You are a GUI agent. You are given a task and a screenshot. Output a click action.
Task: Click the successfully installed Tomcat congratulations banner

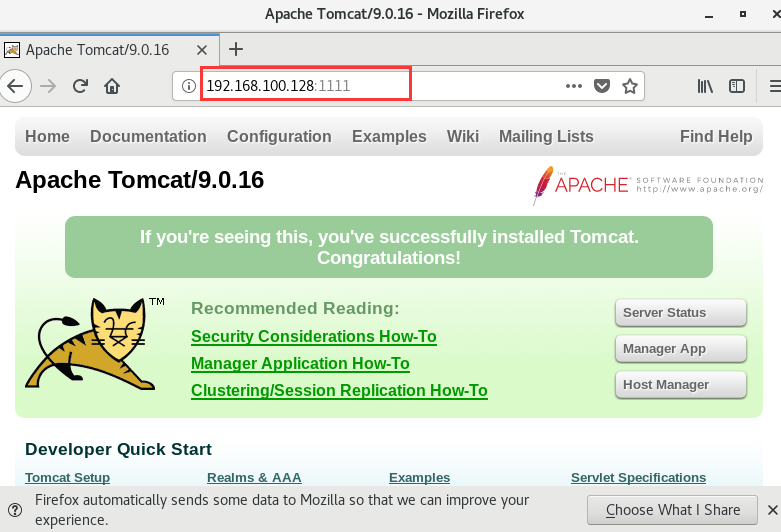pos(389,247)
